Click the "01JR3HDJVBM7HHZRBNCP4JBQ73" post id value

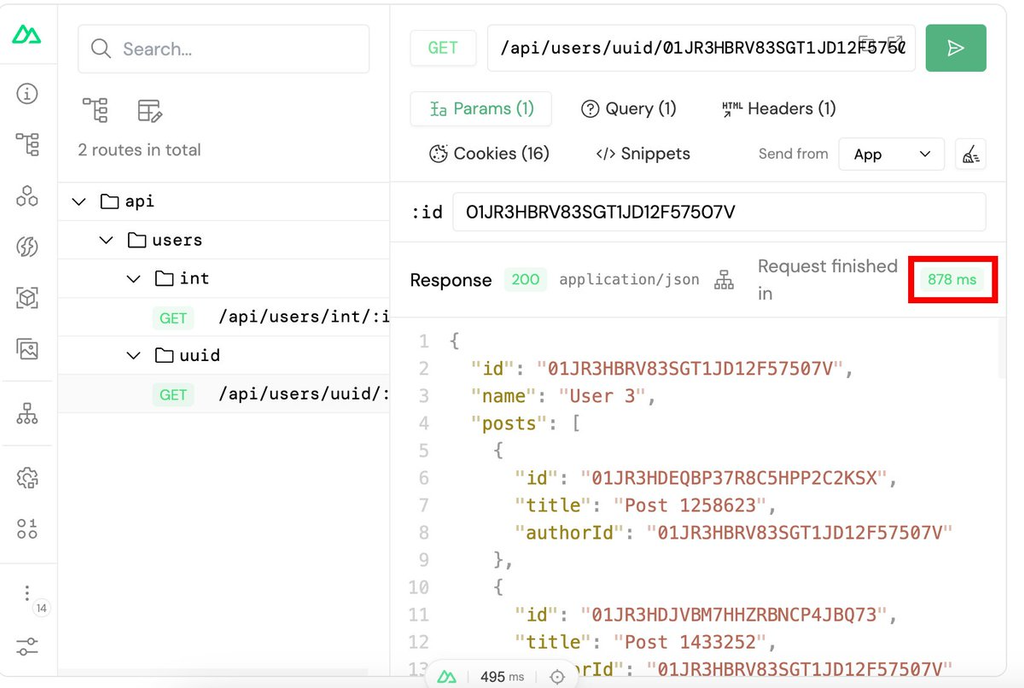(733, 615)
